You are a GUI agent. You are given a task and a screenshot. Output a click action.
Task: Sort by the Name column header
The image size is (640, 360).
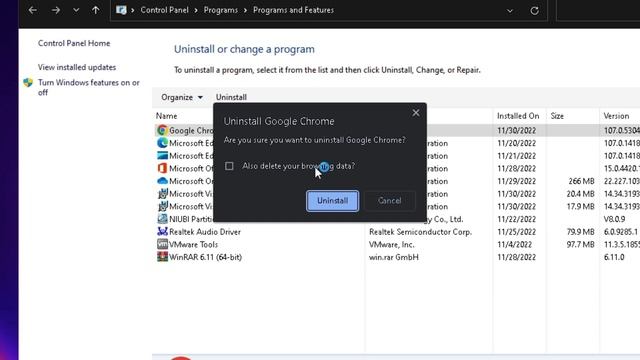[x=167, y=116]
